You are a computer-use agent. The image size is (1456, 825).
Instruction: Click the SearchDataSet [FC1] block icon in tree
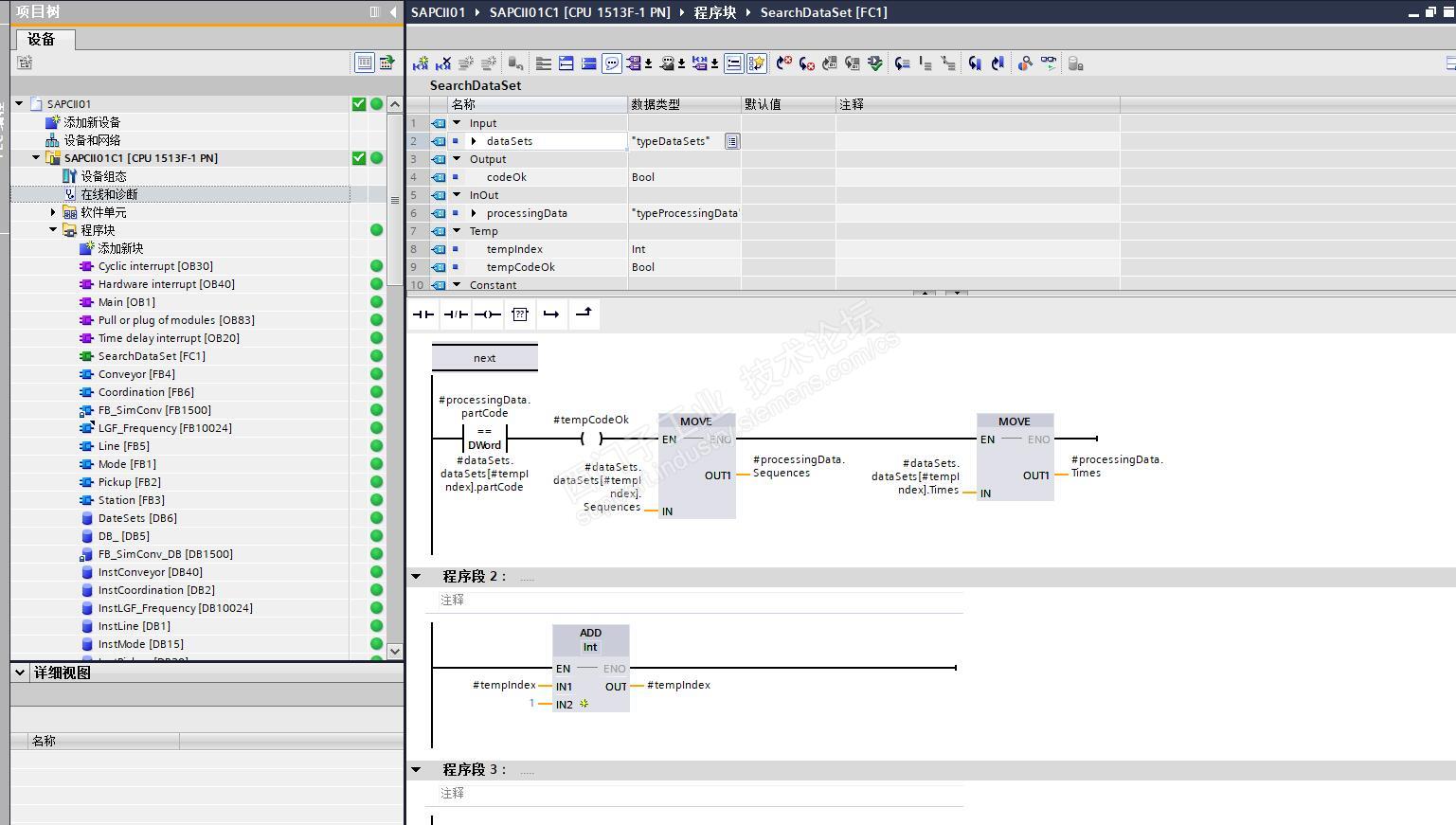coord(86,356)
